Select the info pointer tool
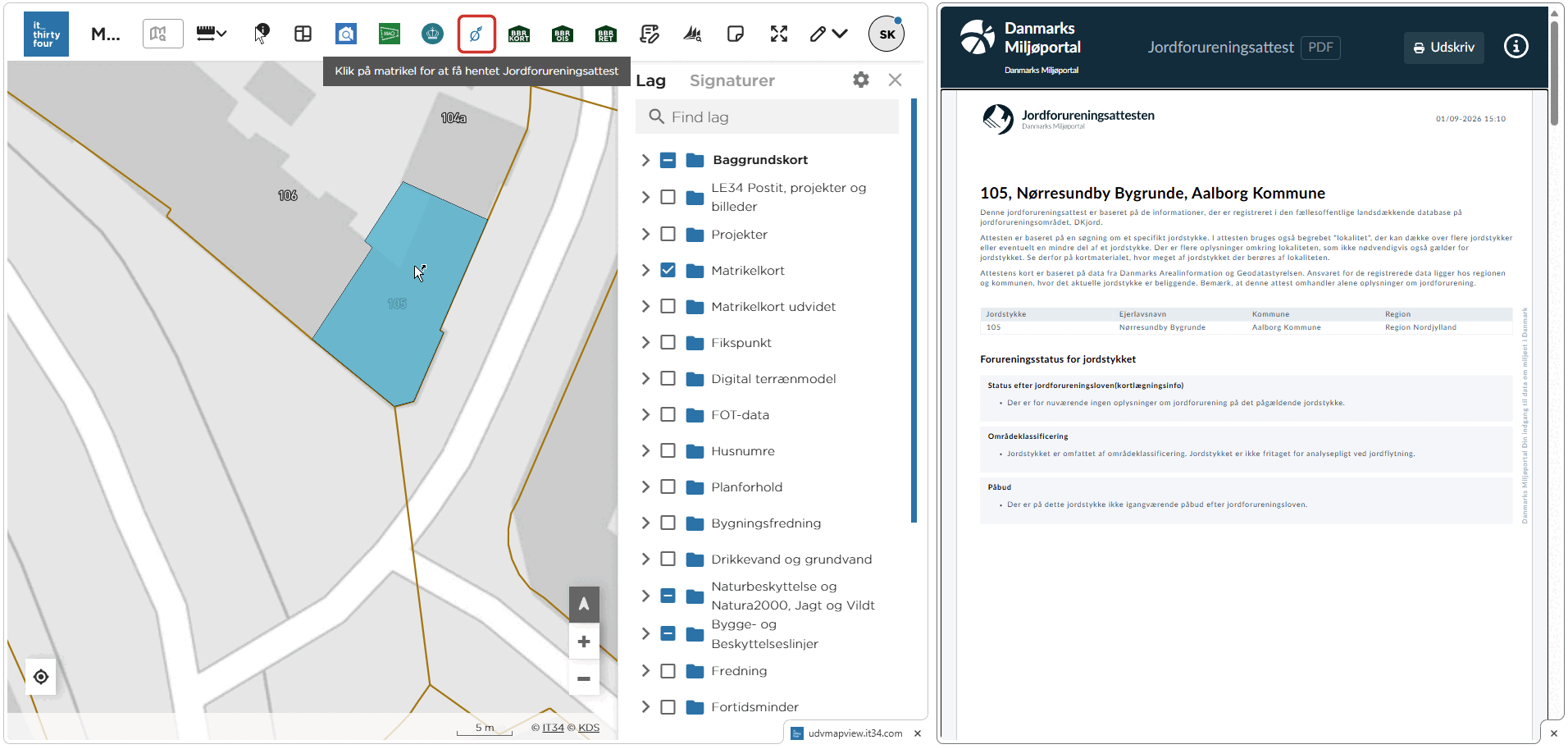The width and height of the screenshot is (1568, 749). (261, 34)
